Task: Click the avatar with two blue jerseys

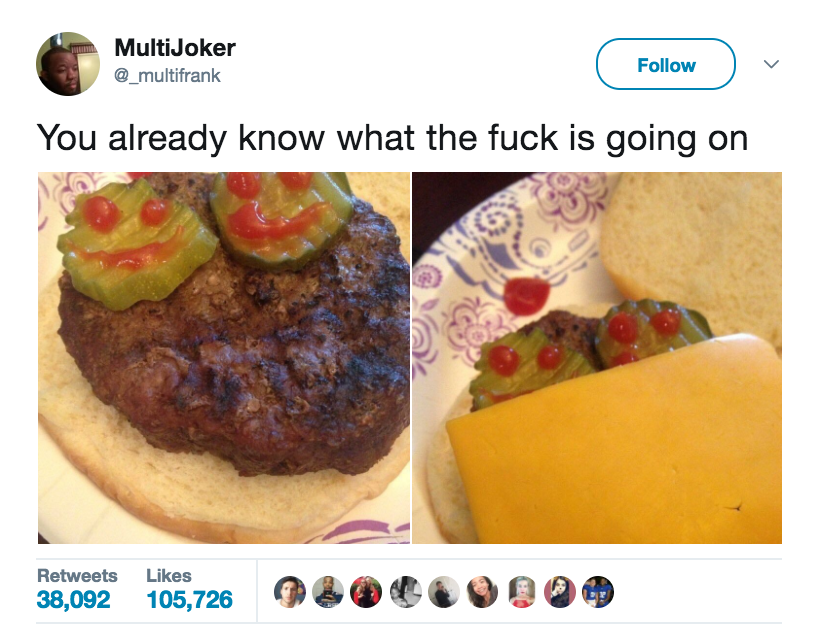Action: tap(598, 592)
